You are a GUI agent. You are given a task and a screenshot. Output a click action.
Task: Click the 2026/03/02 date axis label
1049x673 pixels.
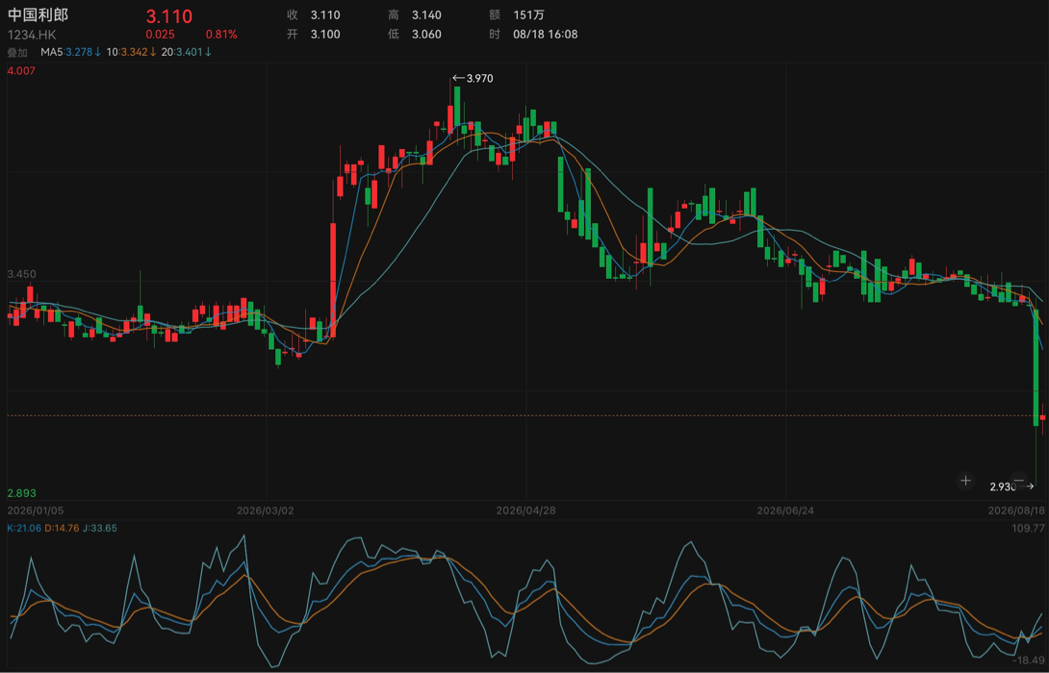[266, 510]
